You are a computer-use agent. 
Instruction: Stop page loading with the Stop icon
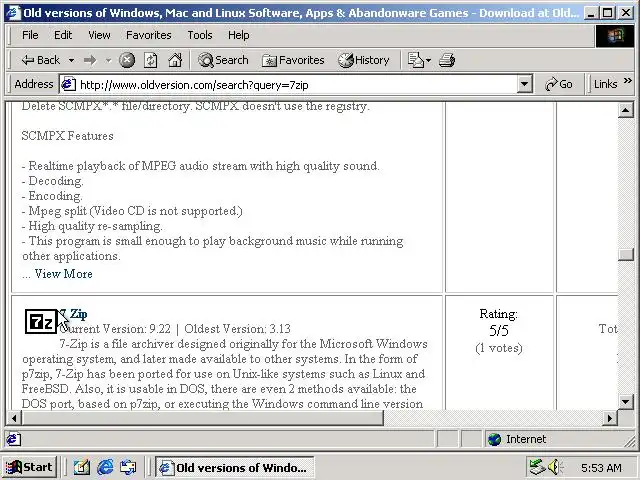click(x=127, y=60)
